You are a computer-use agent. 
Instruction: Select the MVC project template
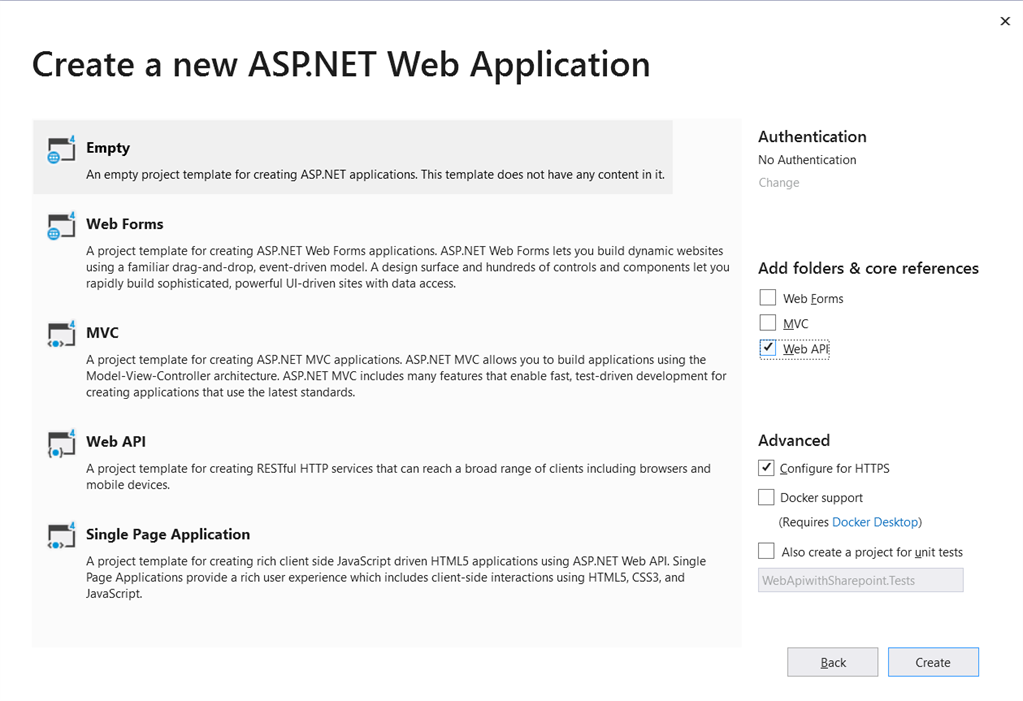click(350, 360)
